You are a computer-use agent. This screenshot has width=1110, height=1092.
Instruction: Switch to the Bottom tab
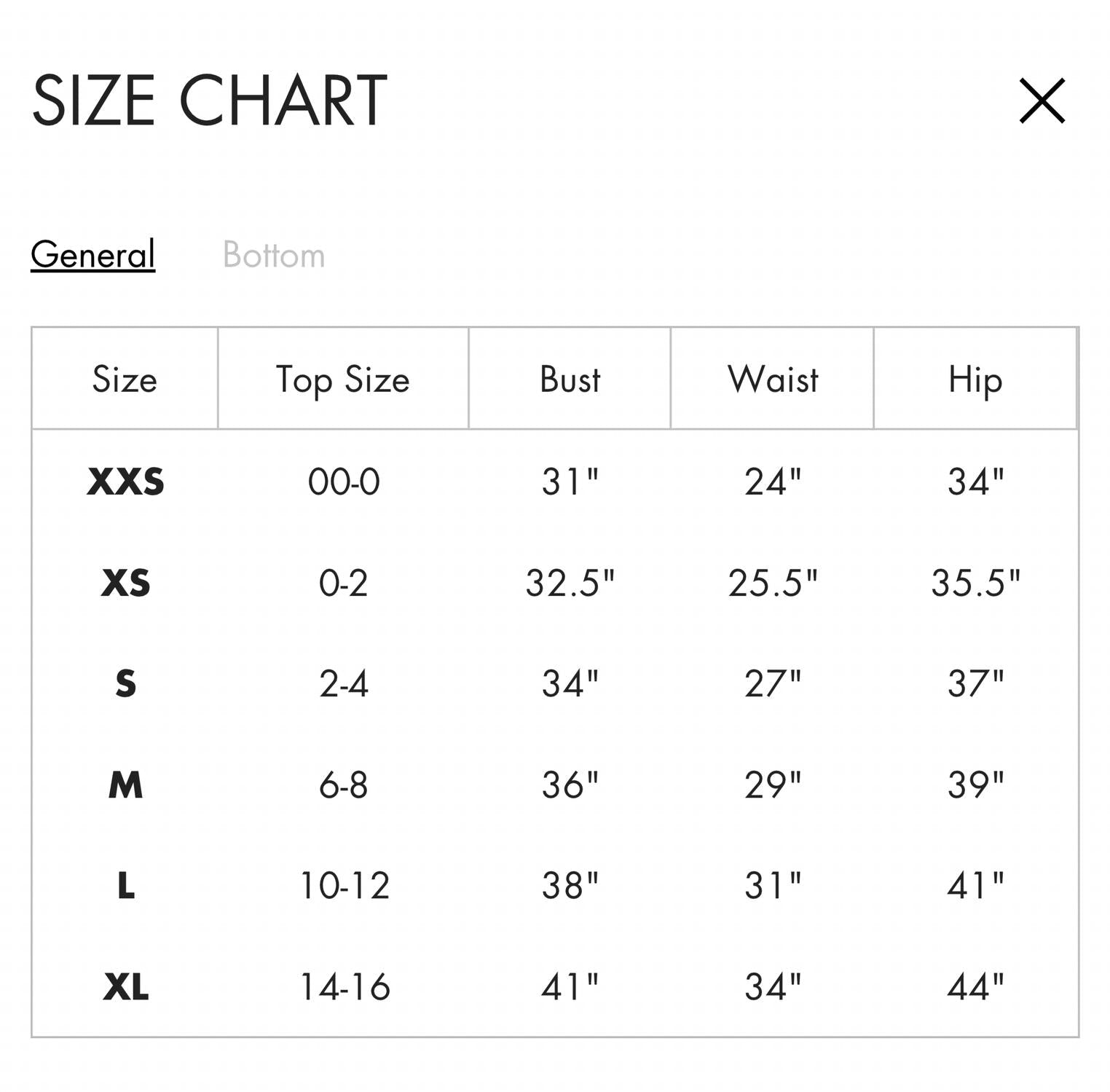pyautogui.click(x=274, y=255)
